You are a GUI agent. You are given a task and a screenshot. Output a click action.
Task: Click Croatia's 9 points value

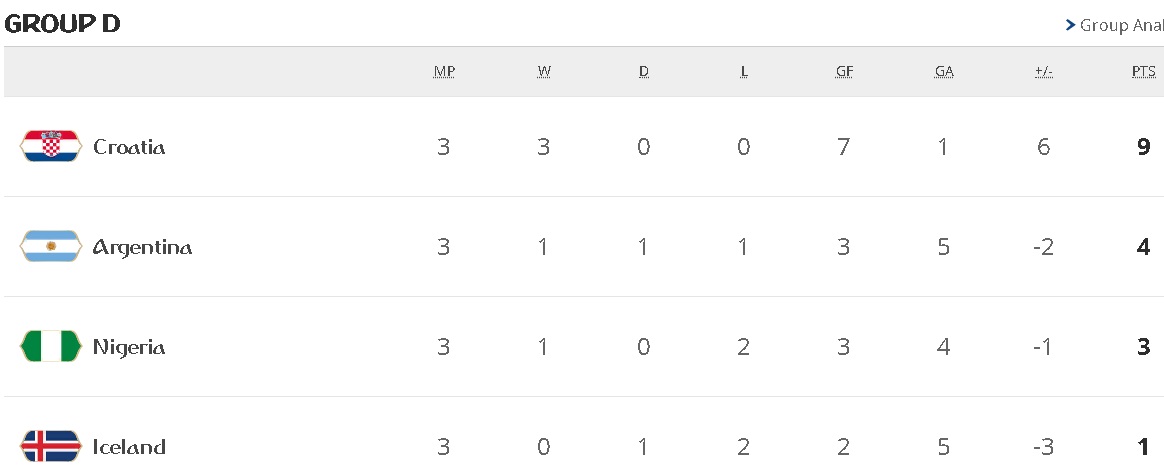[x=1144, y=147]
